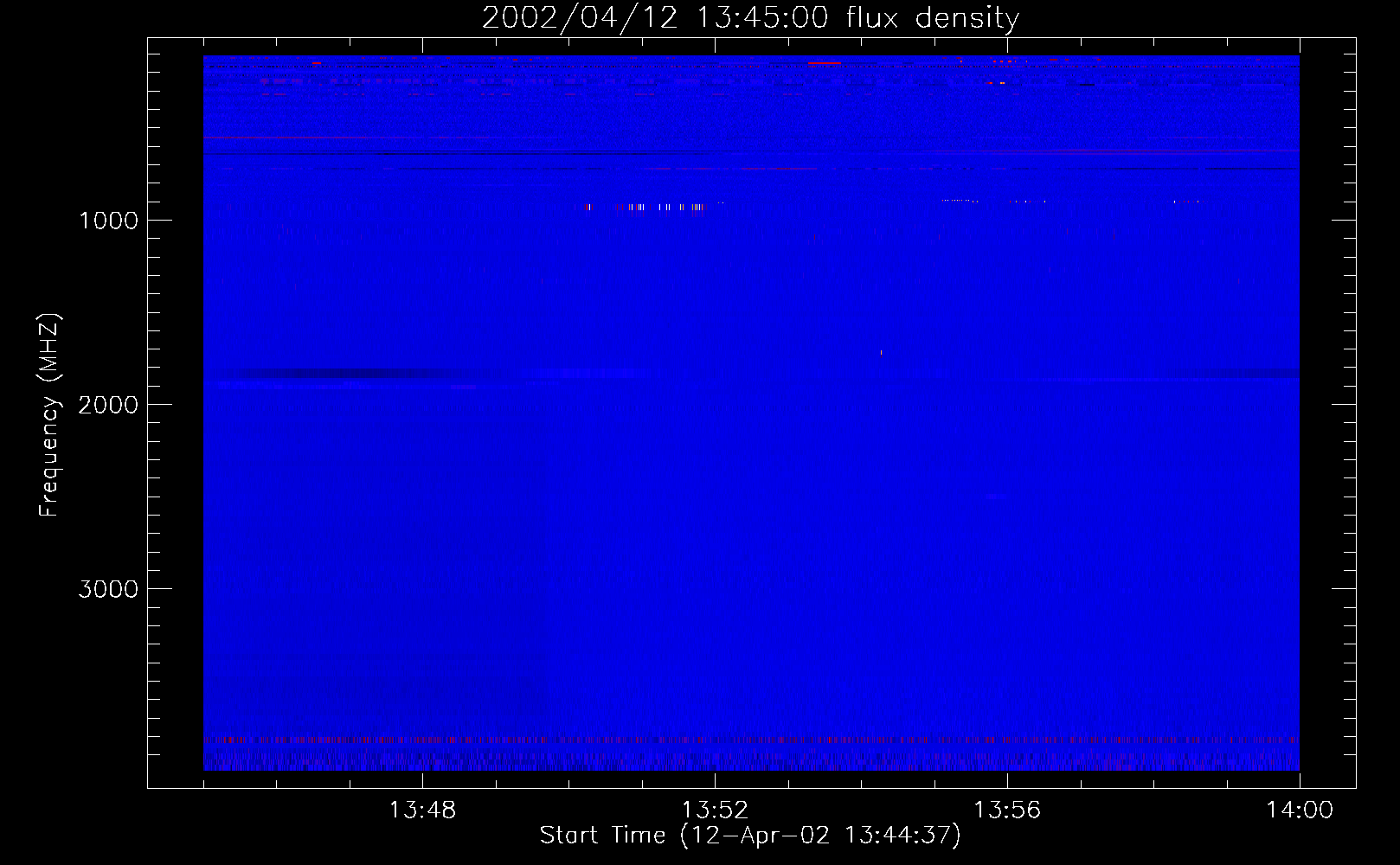This screenshot has width=1400, height=865.
Task: Click the black margin left of the spectrogram
Action: click(176, 415)
